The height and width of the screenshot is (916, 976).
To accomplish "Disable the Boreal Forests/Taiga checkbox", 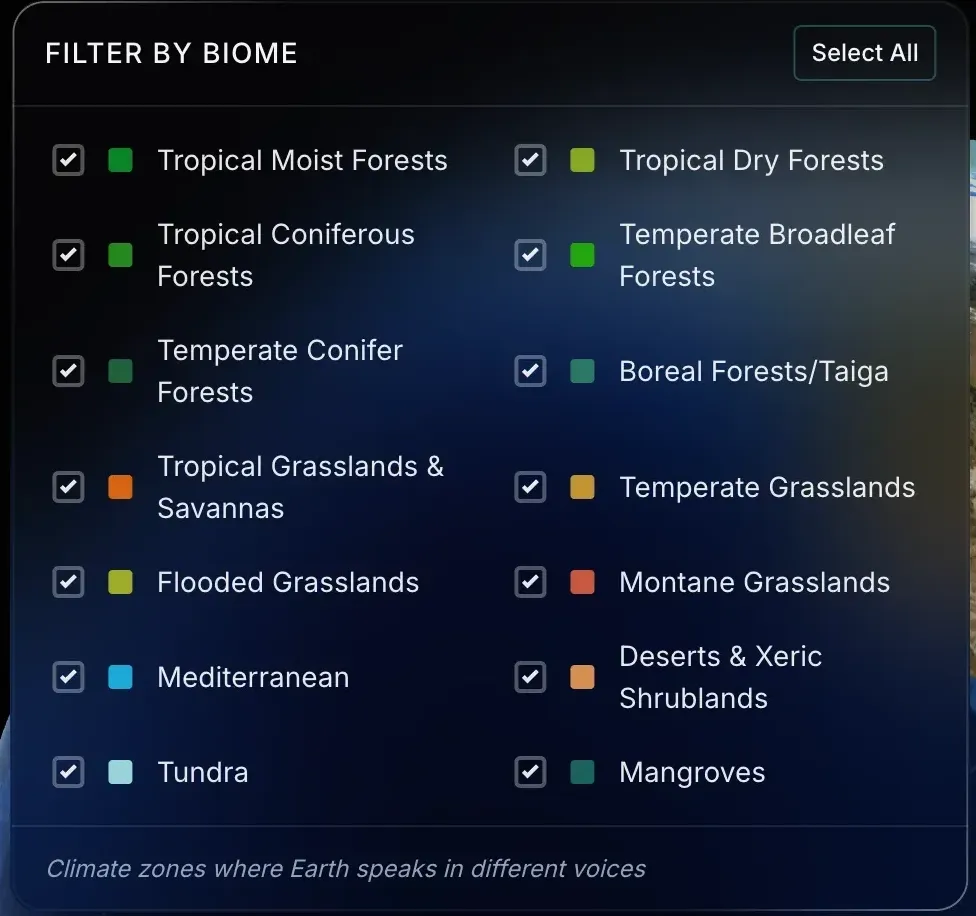I will coord(530,371).
